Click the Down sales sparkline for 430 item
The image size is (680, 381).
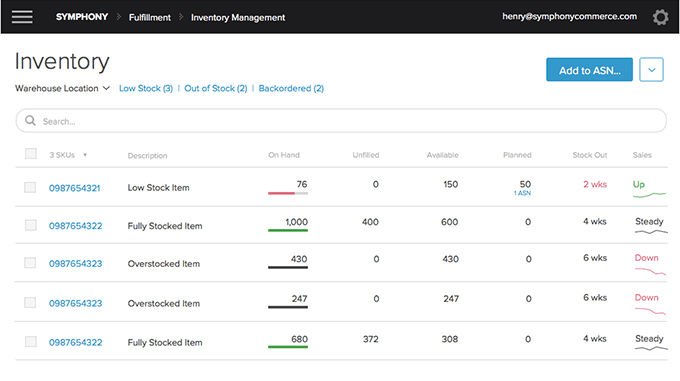pyautogui.click(x=650, y=271)
